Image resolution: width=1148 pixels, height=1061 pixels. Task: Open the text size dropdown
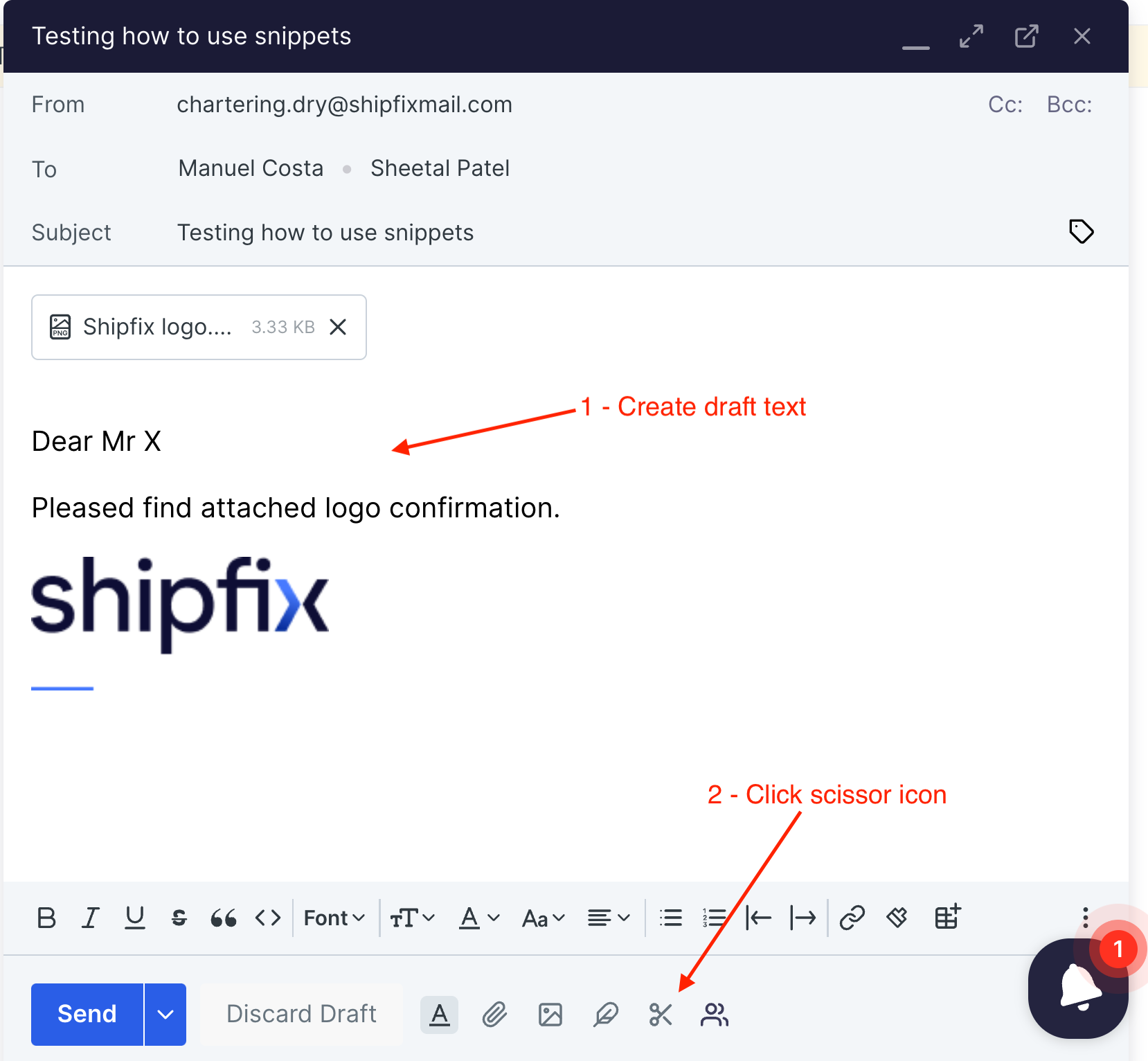click(x=413, y=918)
